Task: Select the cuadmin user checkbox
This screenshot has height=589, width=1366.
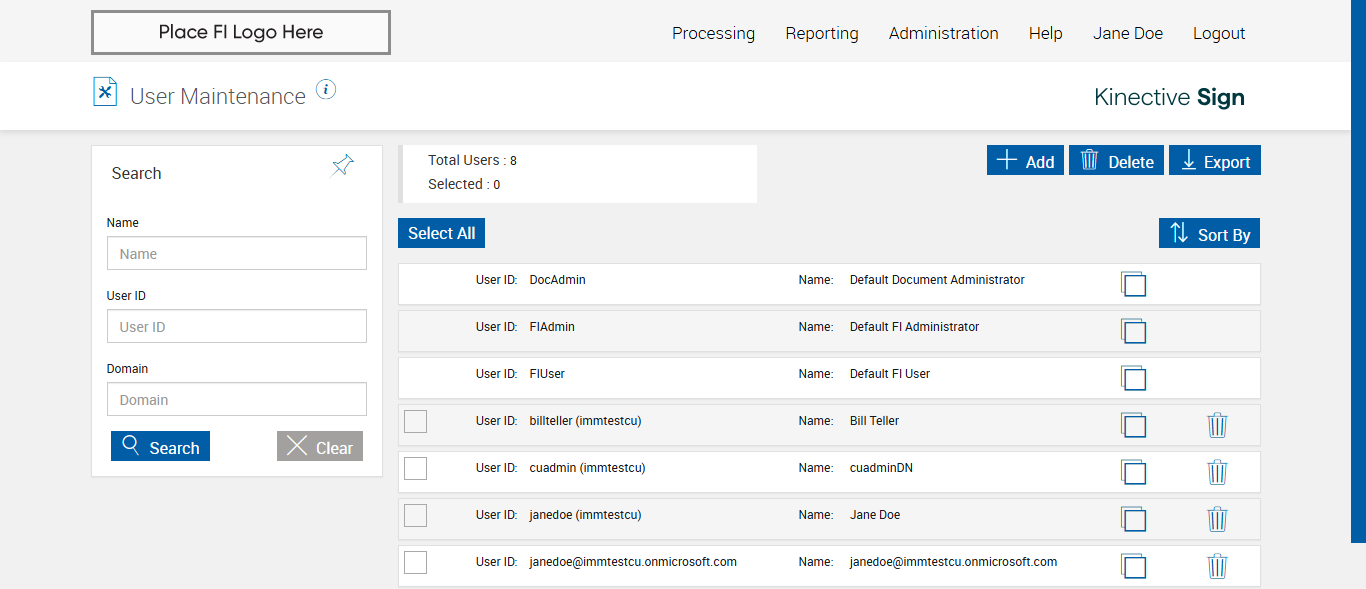Action: (x=415, y=468)
